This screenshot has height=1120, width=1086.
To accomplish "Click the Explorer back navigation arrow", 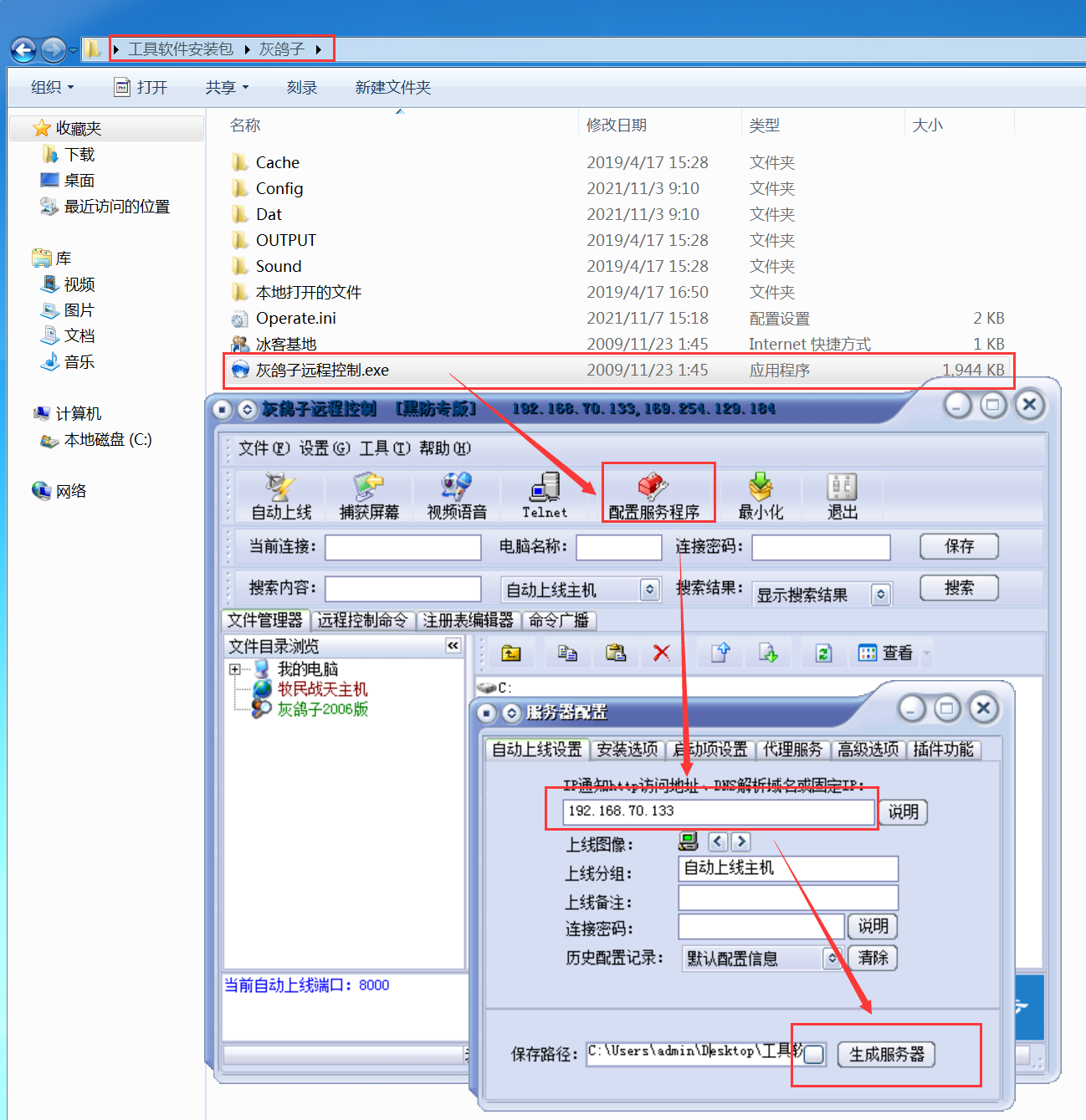I will pos(23,49).
